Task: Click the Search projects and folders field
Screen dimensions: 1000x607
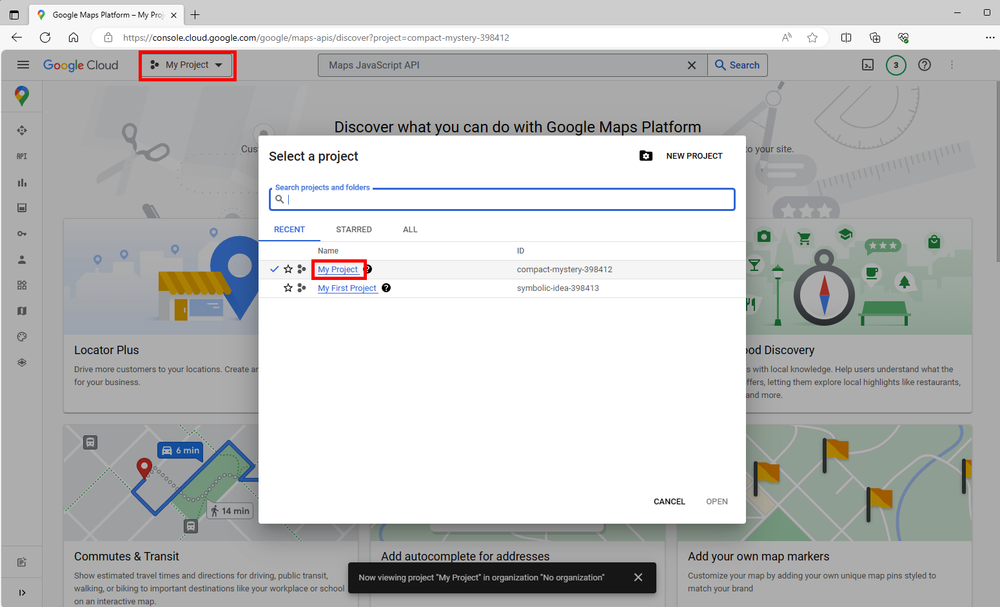Action: (502, 199)
